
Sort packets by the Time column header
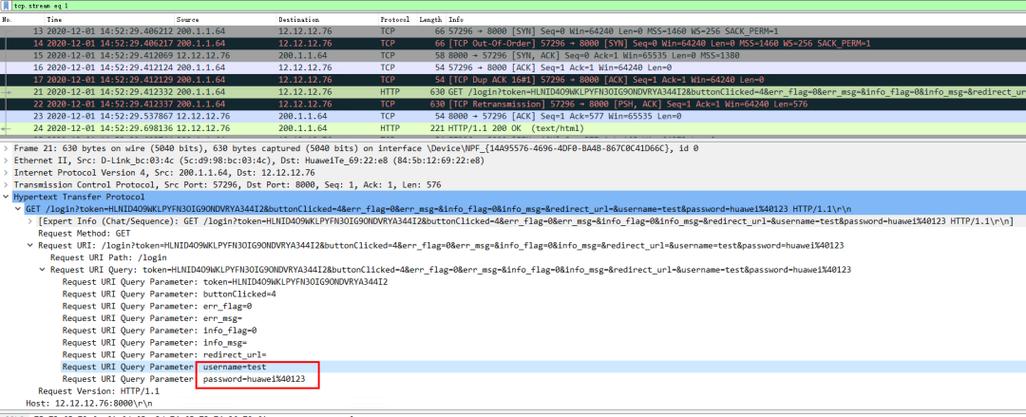[x=54, y=20]
